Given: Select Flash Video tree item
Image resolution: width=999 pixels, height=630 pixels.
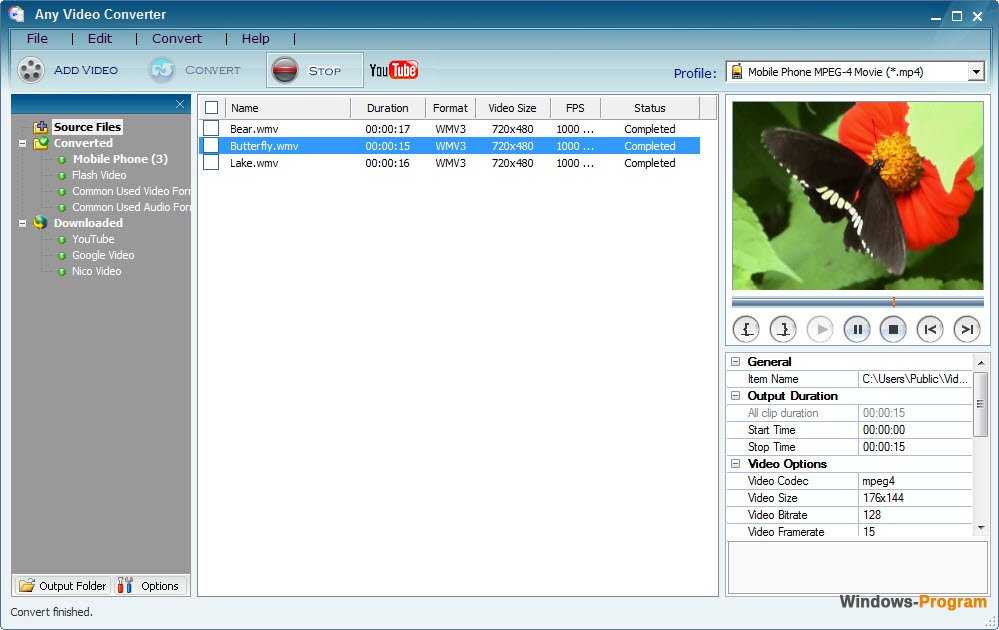Looking at the screenshot, I should [x=99, y=175].
